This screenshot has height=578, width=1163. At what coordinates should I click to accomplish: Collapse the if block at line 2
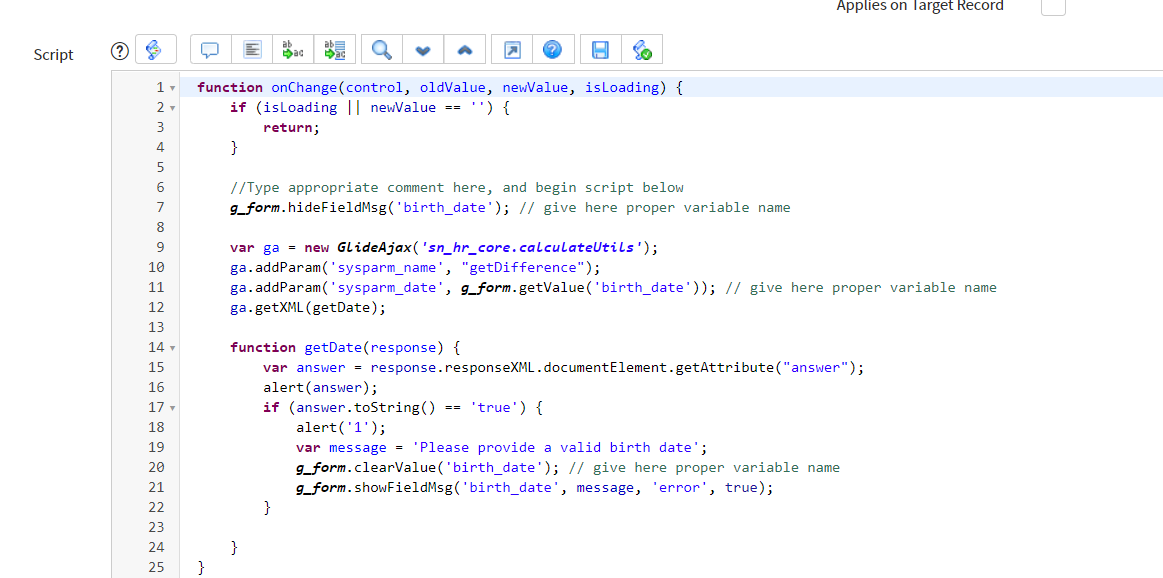173,108
